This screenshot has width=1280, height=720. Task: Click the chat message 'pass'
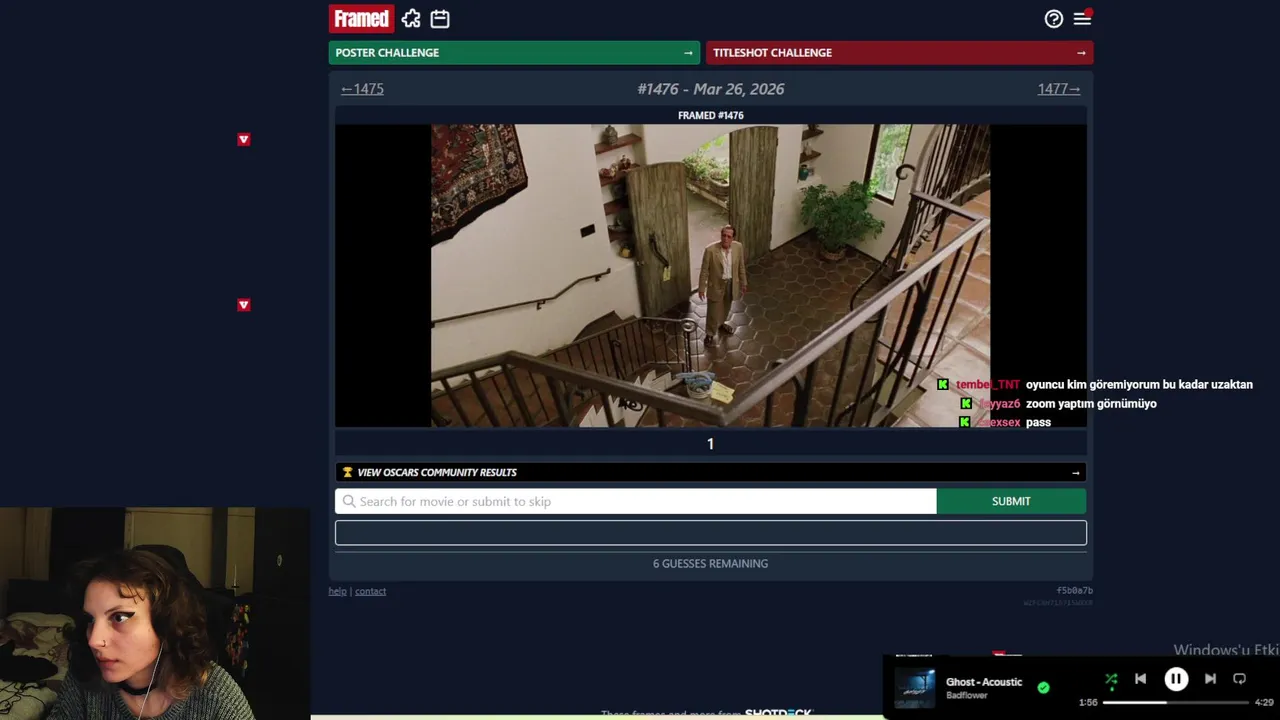[1038, 423]
